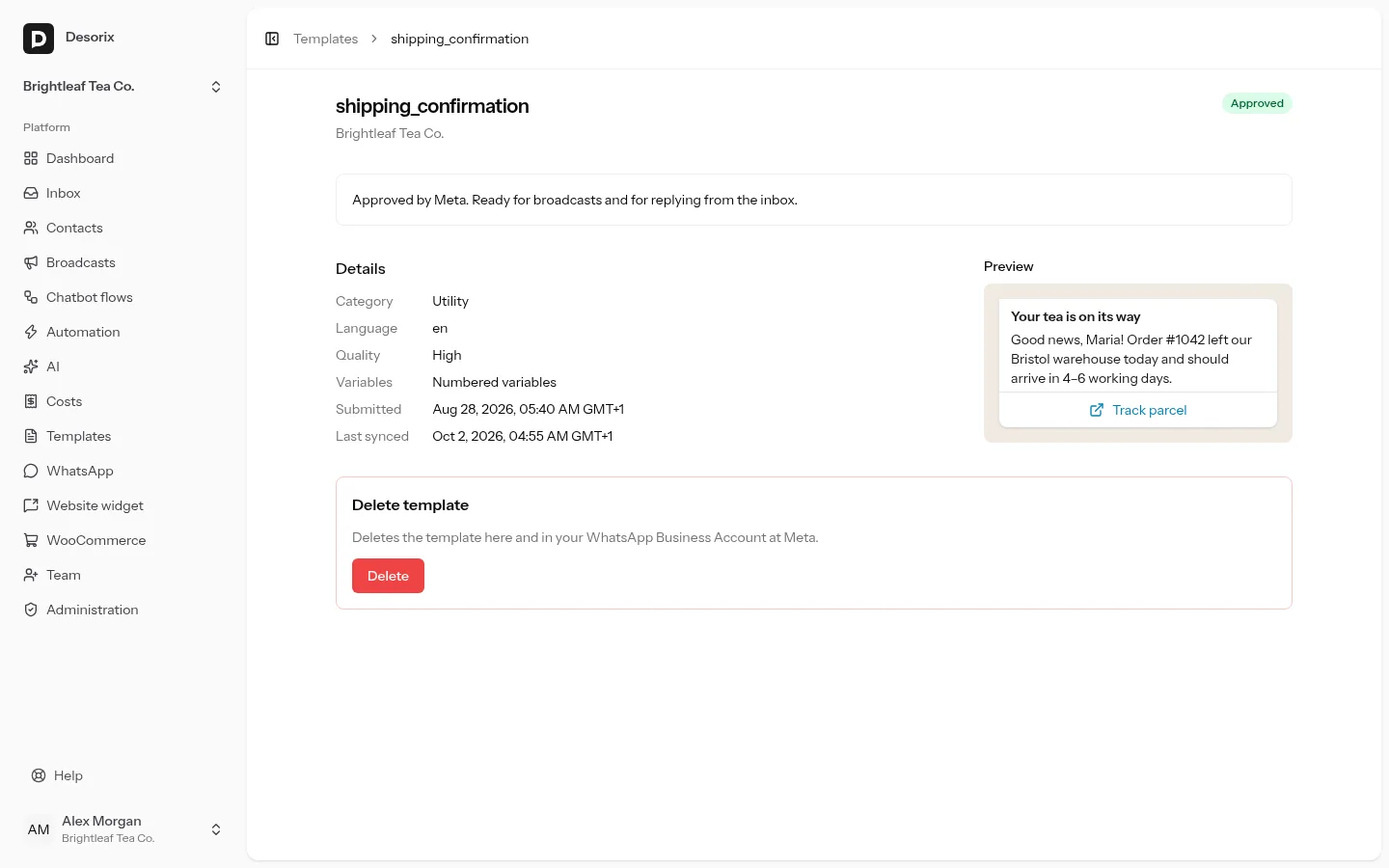Image resolution: width=1389 pixels, height=868 pixels.
Task: Click the AI sparkles icon
Action: coord(31,366)
